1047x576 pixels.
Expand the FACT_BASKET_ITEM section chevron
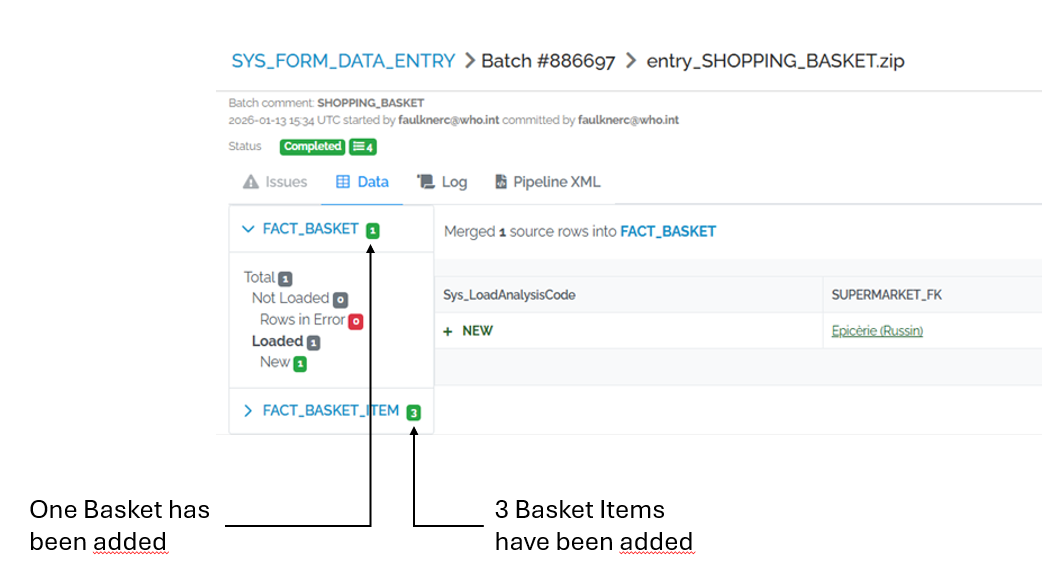(248, 410)
